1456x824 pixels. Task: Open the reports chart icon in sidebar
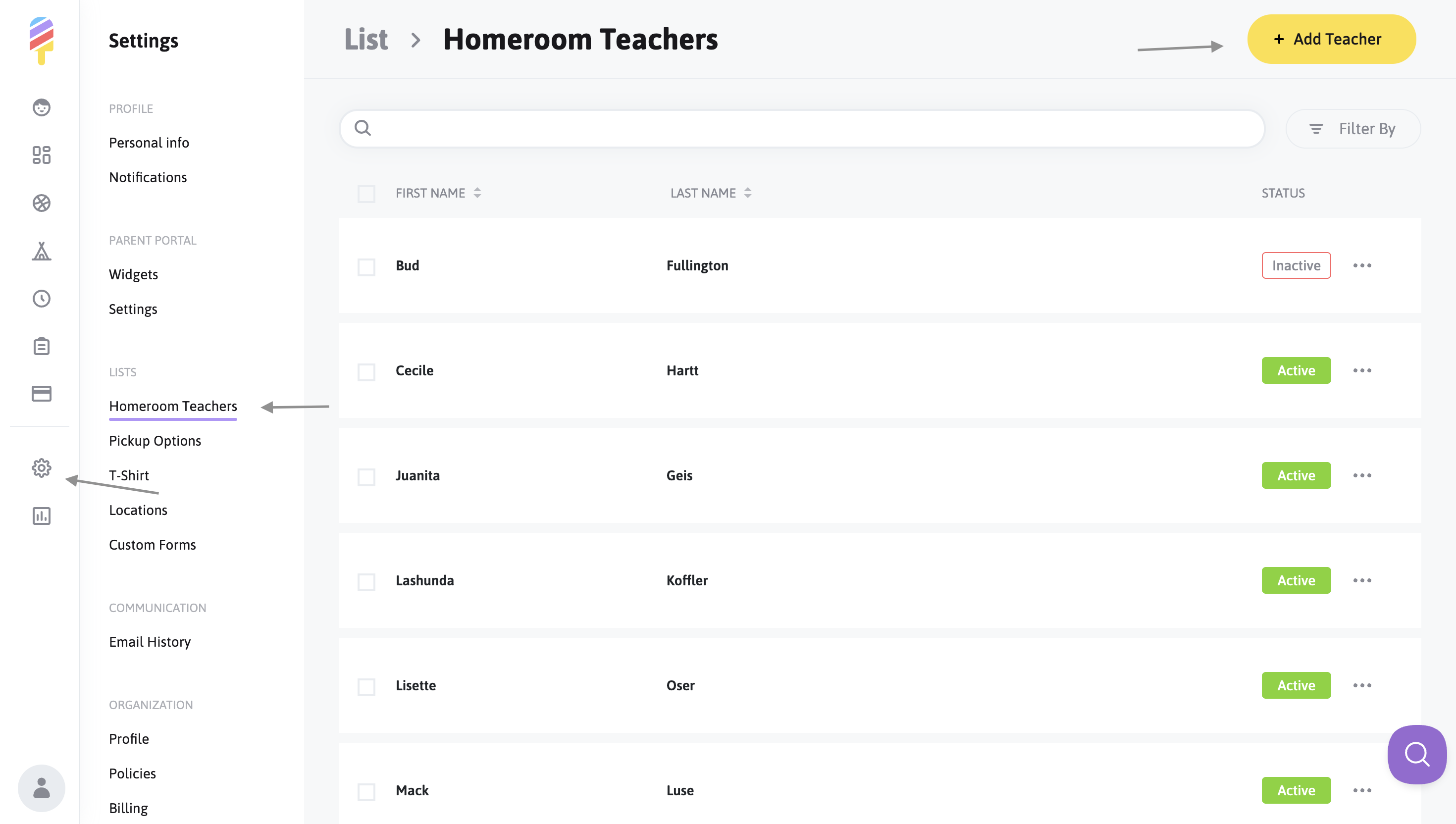(41, 515)
